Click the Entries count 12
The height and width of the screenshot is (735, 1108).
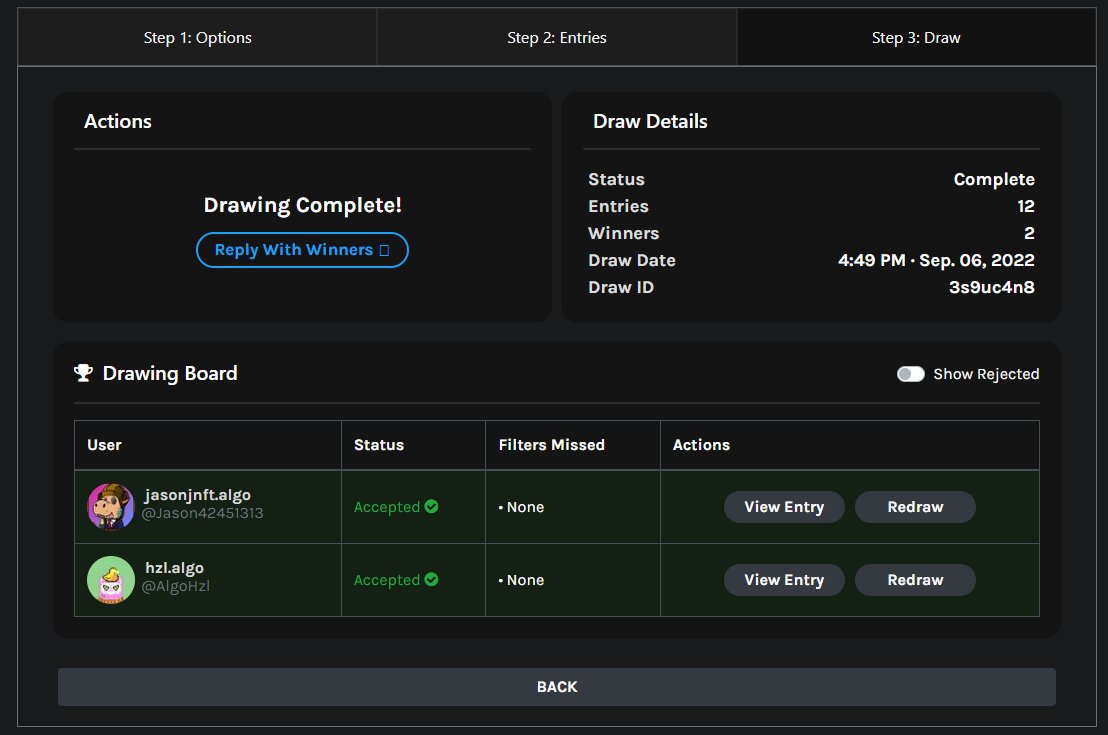coord(1026,206)
